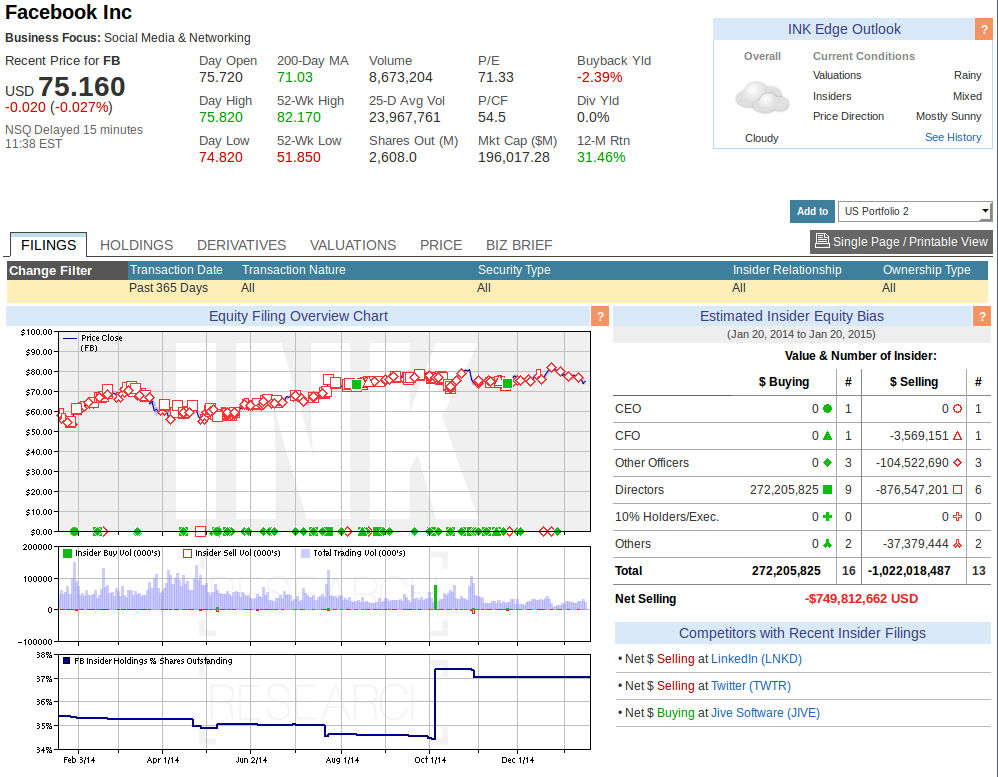Click the Ownership Type filter header
The image size is (998, 777).
point(926,270)
